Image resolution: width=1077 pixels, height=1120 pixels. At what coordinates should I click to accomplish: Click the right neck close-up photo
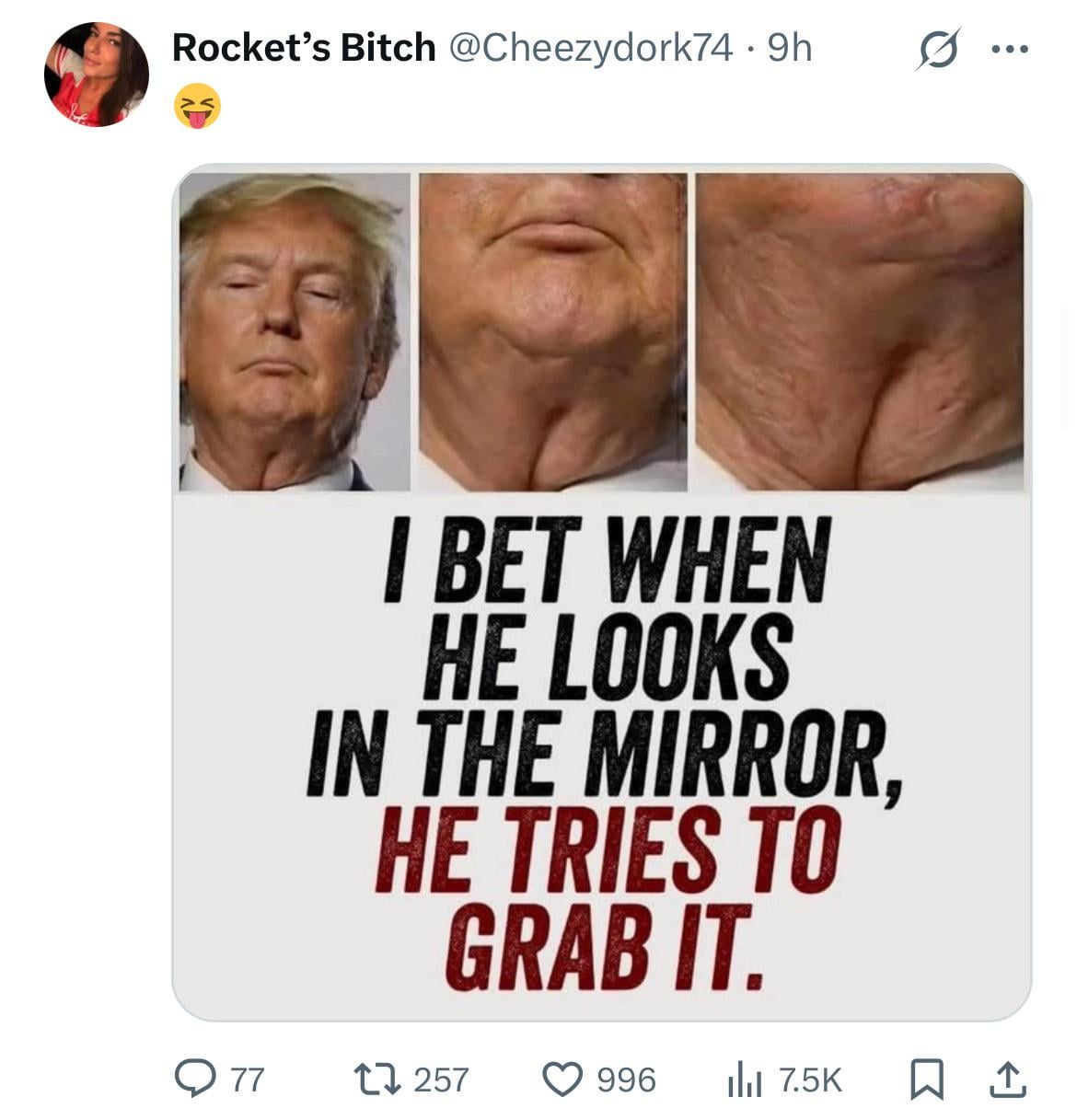tap(860, 331)
